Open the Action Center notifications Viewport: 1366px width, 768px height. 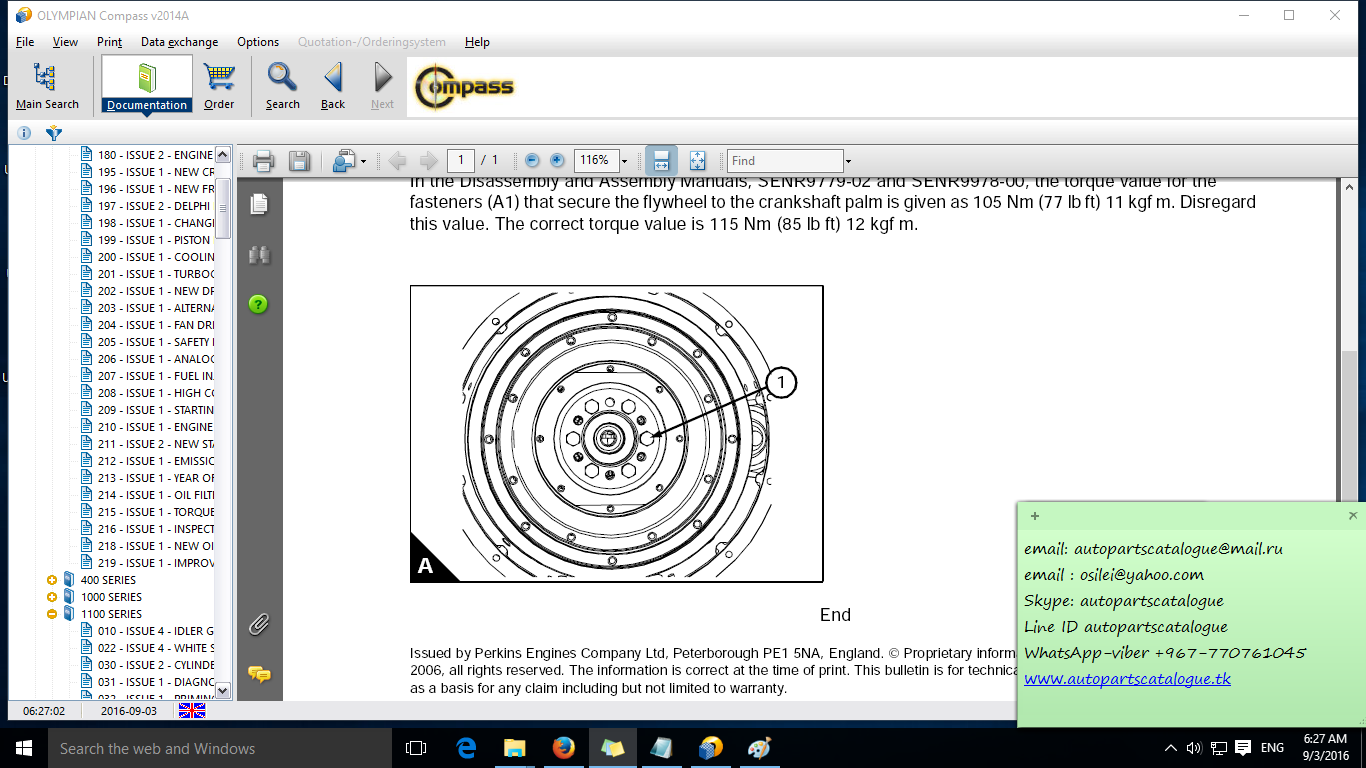1242,748
